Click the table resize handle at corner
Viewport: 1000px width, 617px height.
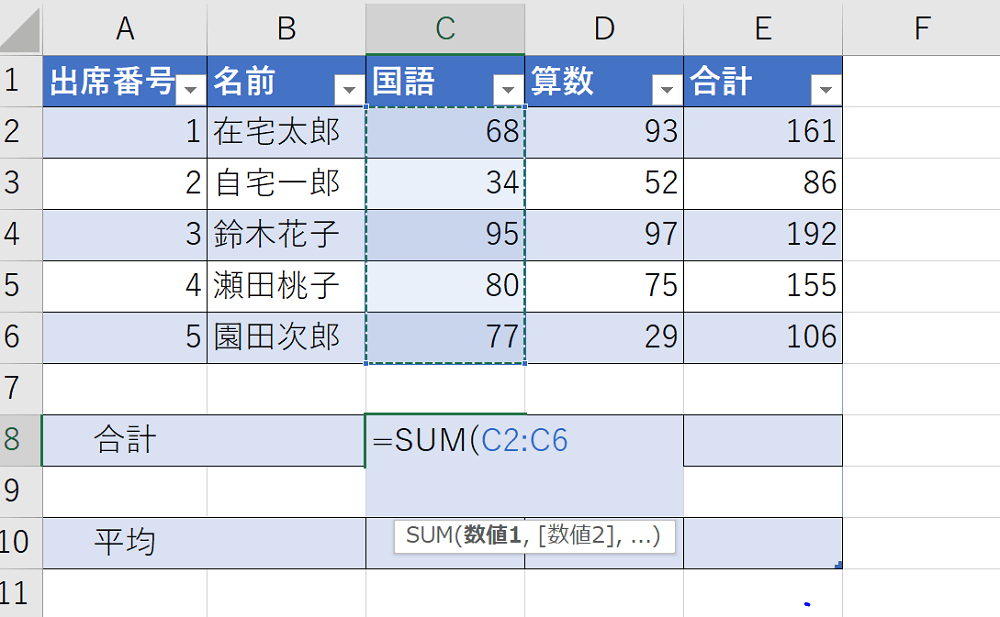838,565
